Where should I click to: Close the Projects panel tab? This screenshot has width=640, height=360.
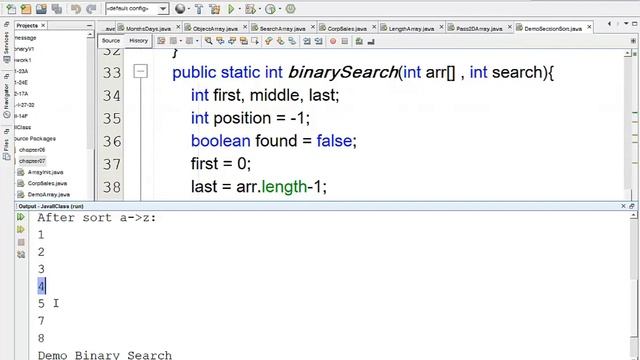[43, 25]
